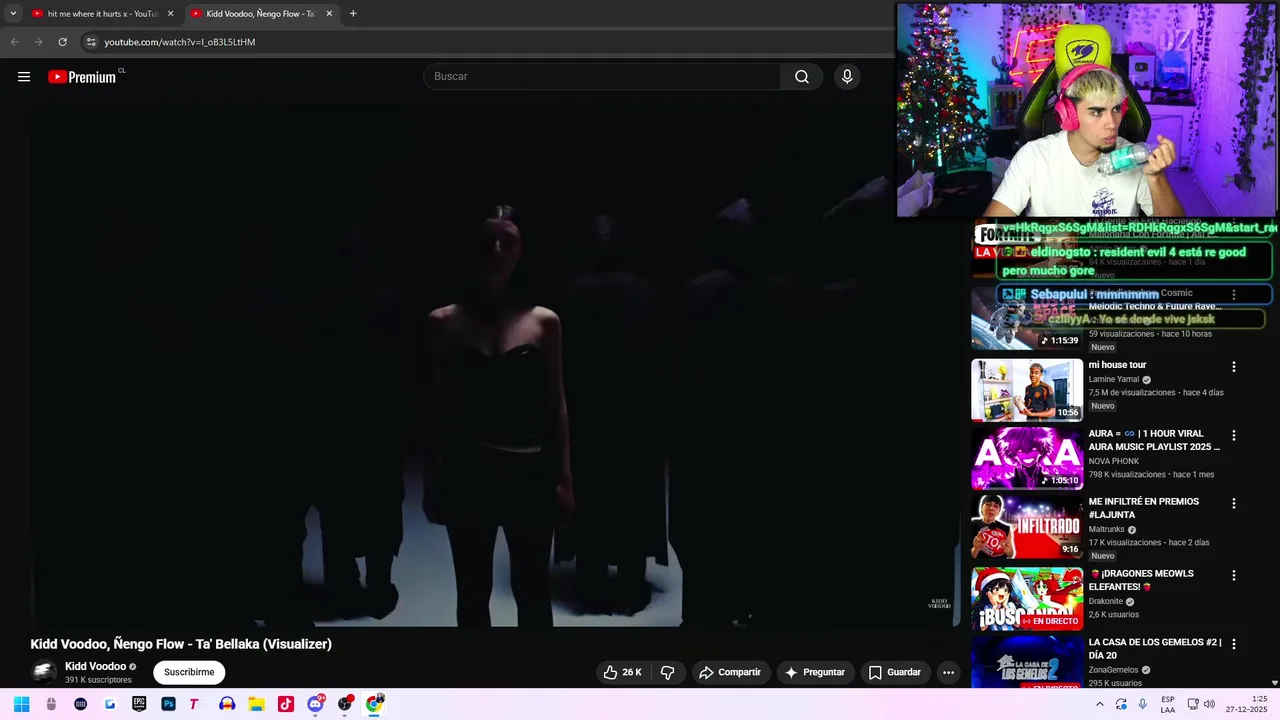Open options menu for 'ME INFILTRÉ EN PREMIOS'
1280x720 pixels.
pos(1233,503)
